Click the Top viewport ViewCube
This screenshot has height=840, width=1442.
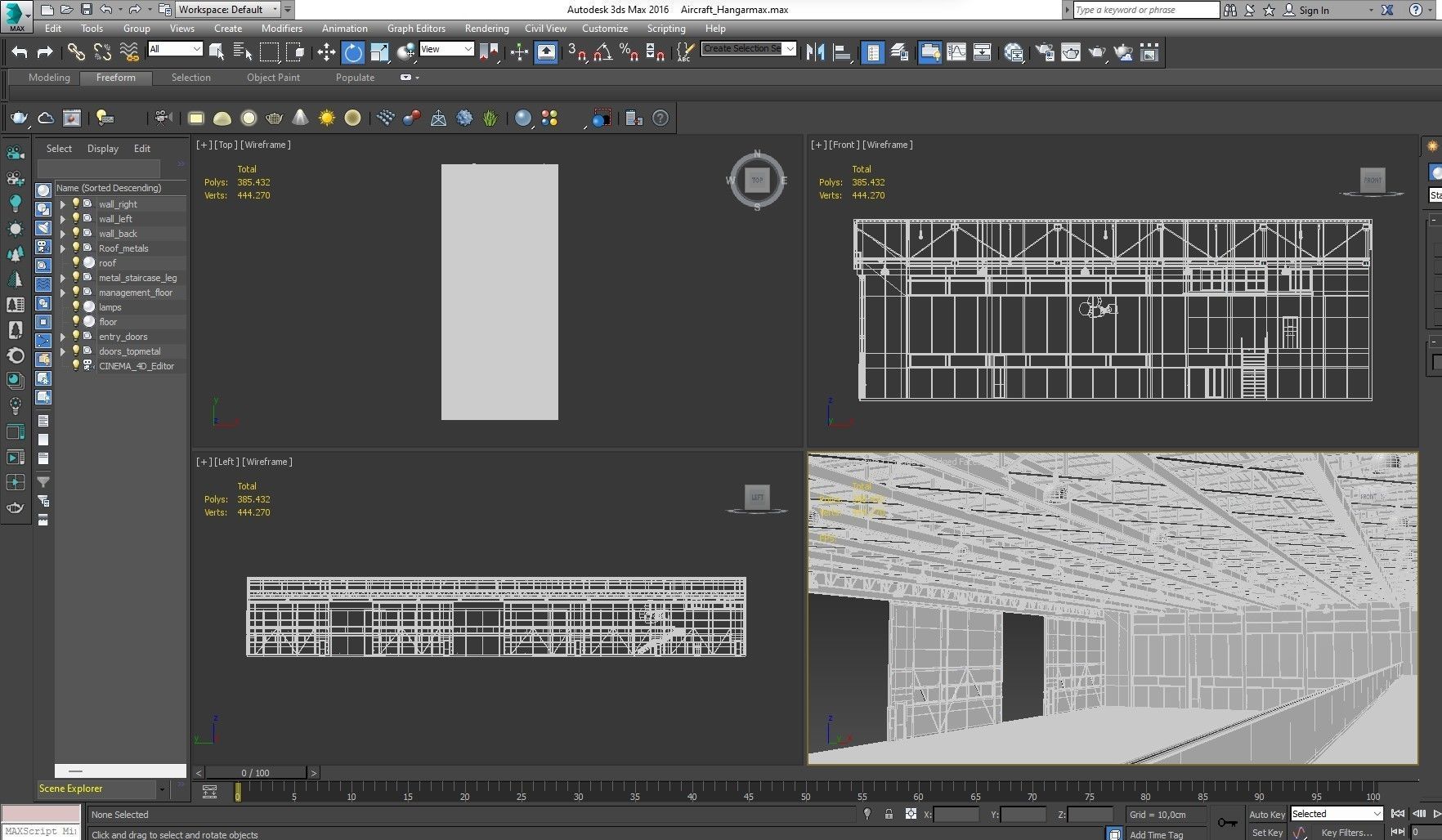click(757, 180)
